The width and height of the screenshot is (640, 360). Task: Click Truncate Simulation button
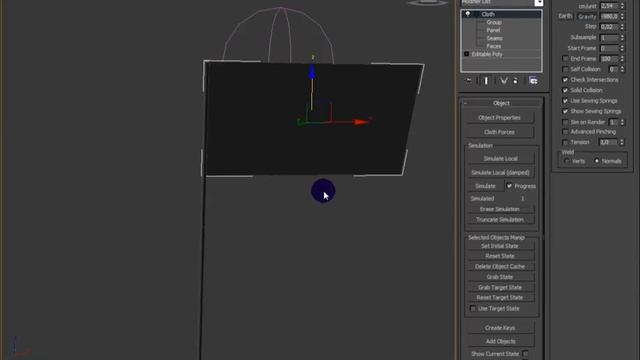point(500,220)
